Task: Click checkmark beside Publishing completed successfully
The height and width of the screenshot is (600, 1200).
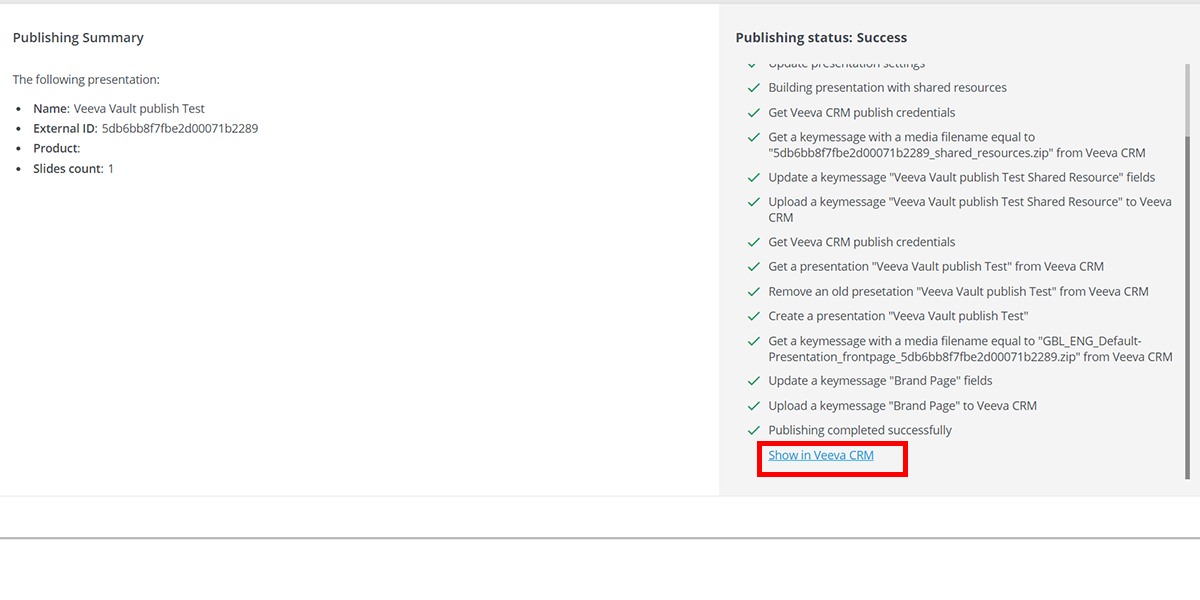Action: click(x=754, y=431)
